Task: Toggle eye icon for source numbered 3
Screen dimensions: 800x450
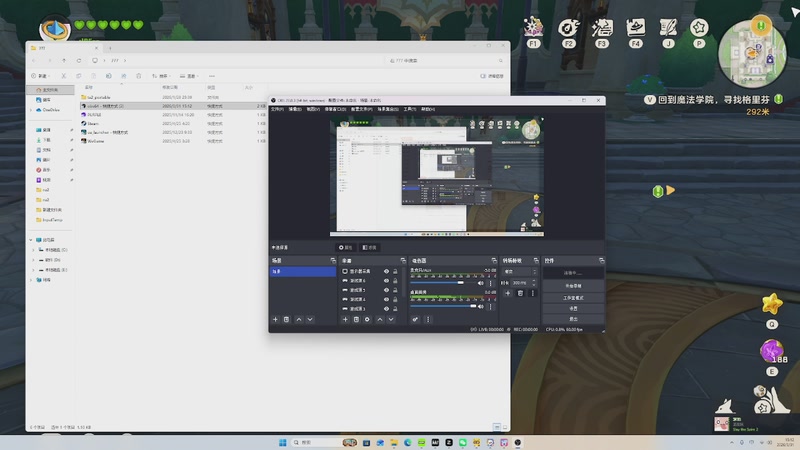Action: [x=386, y=309]
